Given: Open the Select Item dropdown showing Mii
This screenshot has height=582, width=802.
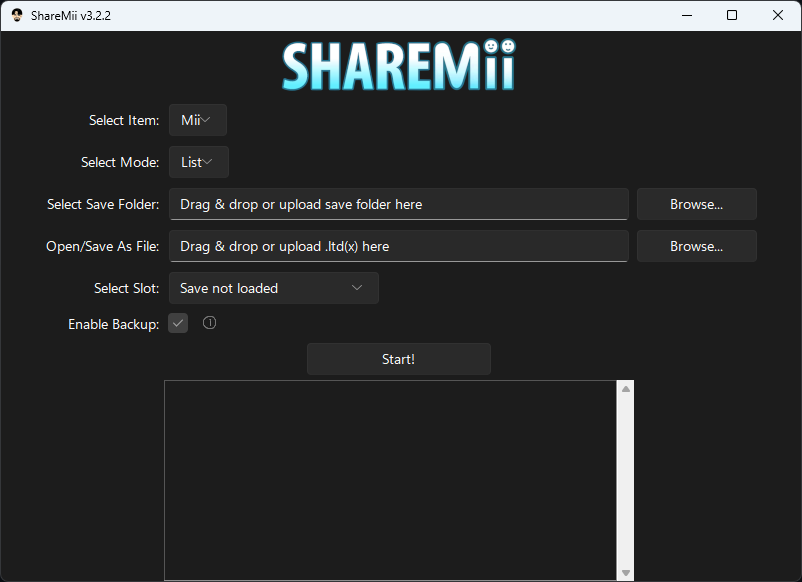Looking at the screenshot, I should [x=198, y=120].
